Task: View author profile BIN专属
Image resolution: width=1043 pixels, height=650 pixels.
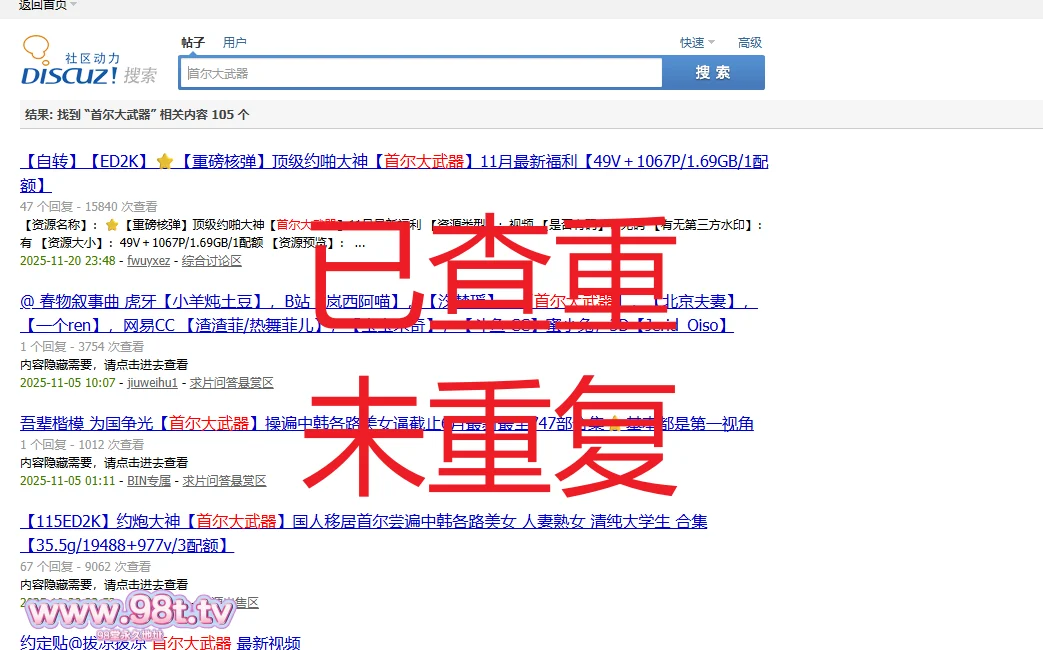Action: 148,481
